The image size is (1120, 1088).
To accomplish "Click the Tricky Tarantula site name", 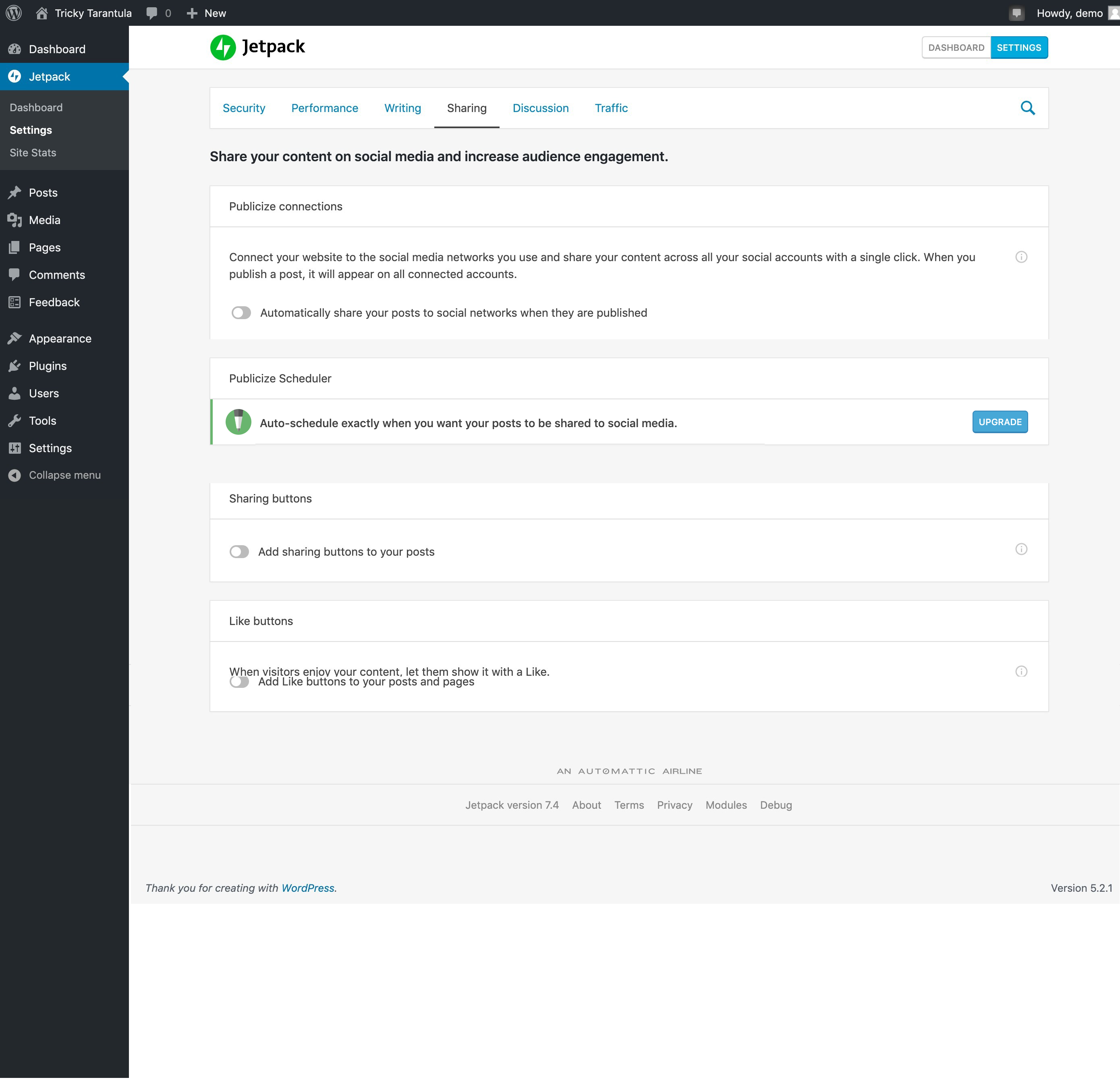I will 93,12.
